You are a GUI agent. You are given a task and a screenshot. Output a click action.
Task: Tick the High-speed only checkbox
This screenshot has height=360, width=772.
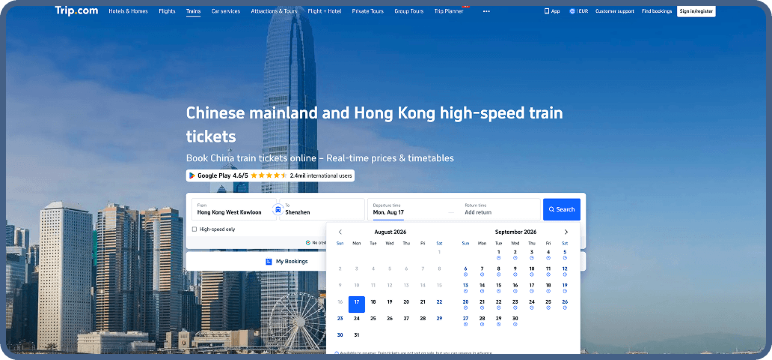(194, 229)
